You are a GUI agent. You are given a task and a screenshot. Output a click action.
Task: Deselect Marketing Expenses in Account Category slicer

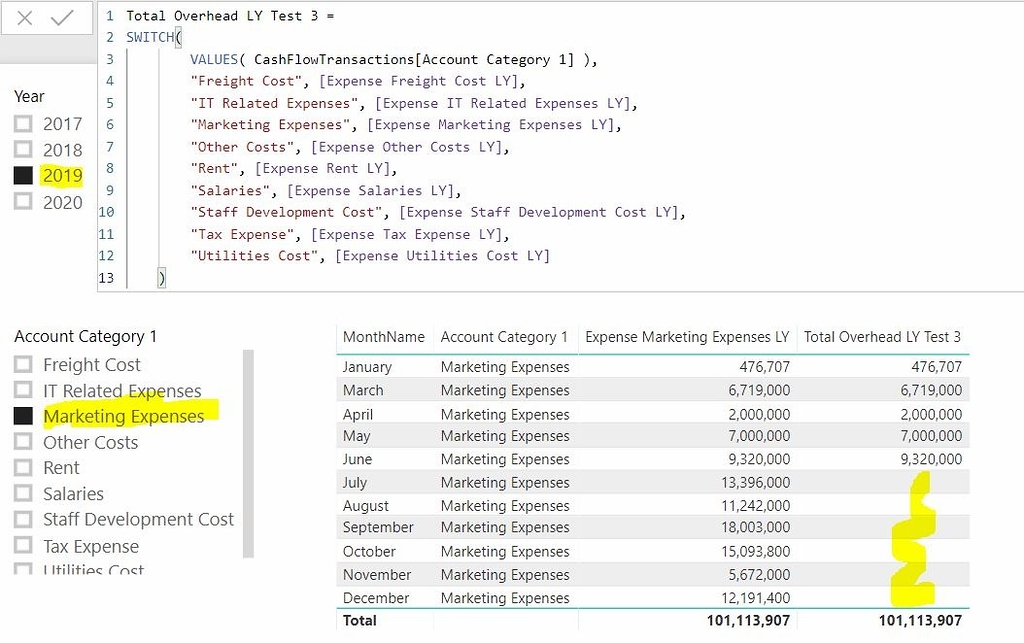pos(24,416)
